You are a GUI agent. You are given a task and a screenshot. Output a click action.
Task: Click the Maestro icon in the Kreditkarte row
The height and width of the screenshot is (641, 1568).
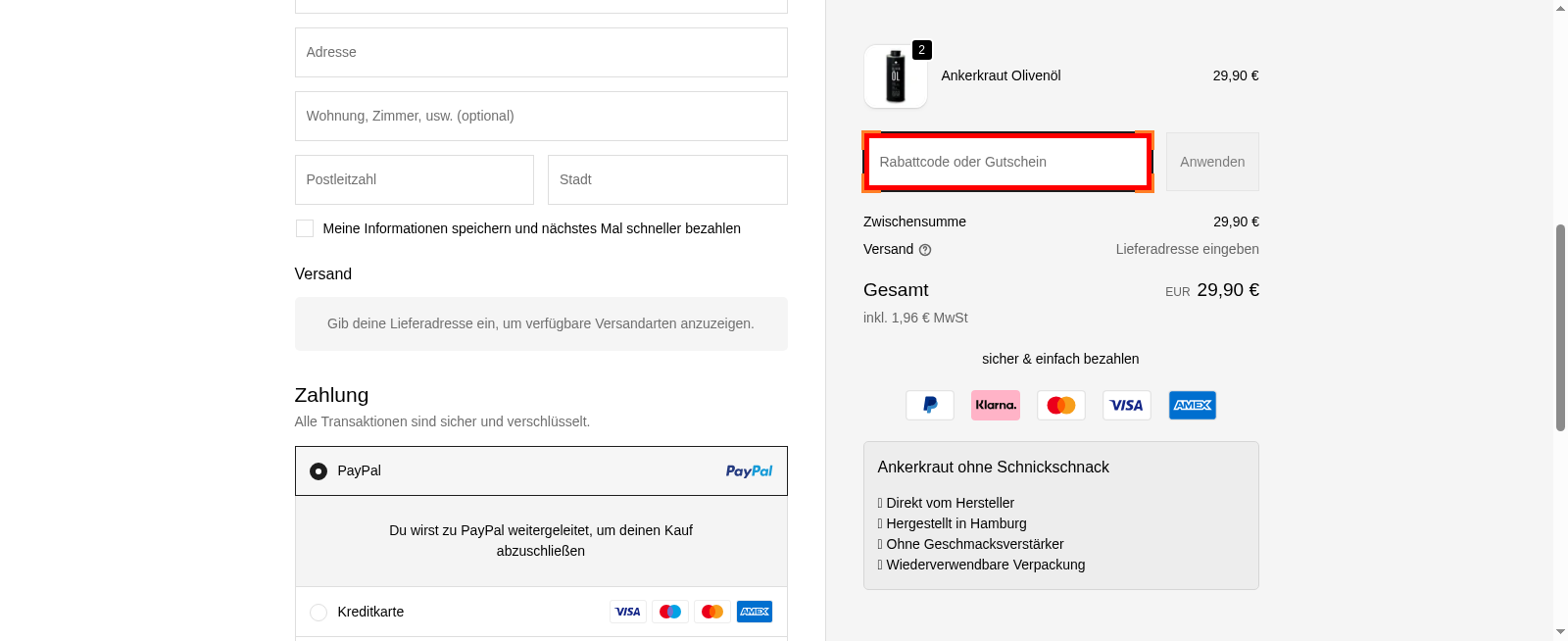point(670,611)
